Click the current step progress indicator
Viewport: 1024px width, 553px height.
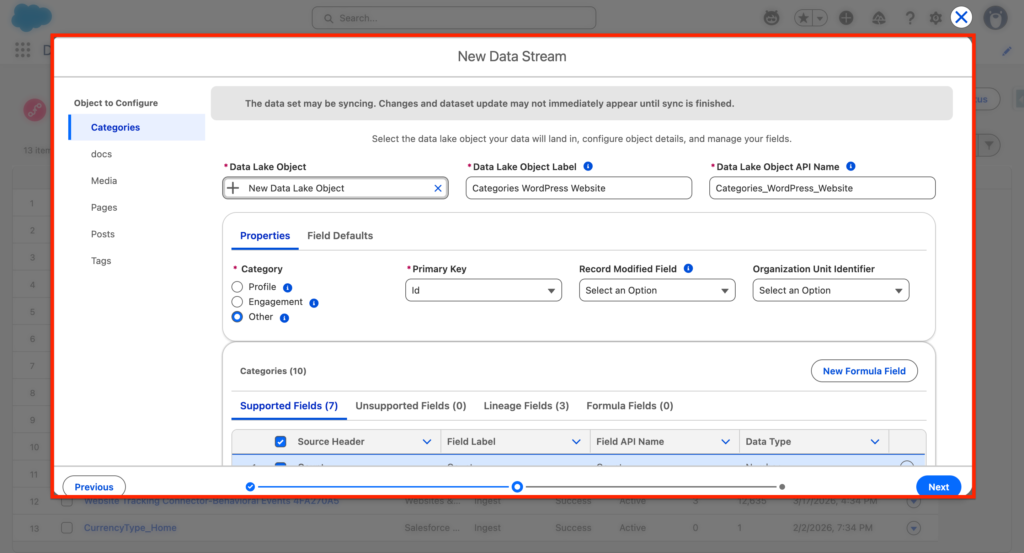tap(517, 487)
